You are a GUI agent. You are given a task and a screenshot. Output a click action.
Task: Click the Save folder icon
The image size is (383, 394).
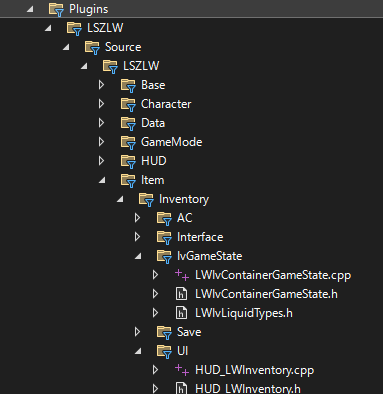(x=164, y=332)
